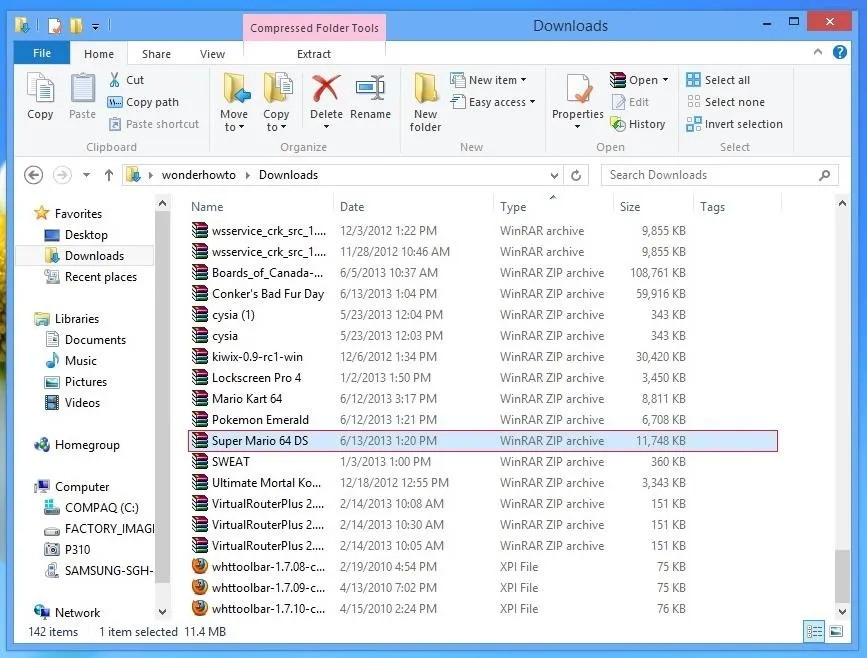Collapse the ribbon with the chevron
The image size is (867, 658).
(x=818, y=52)
